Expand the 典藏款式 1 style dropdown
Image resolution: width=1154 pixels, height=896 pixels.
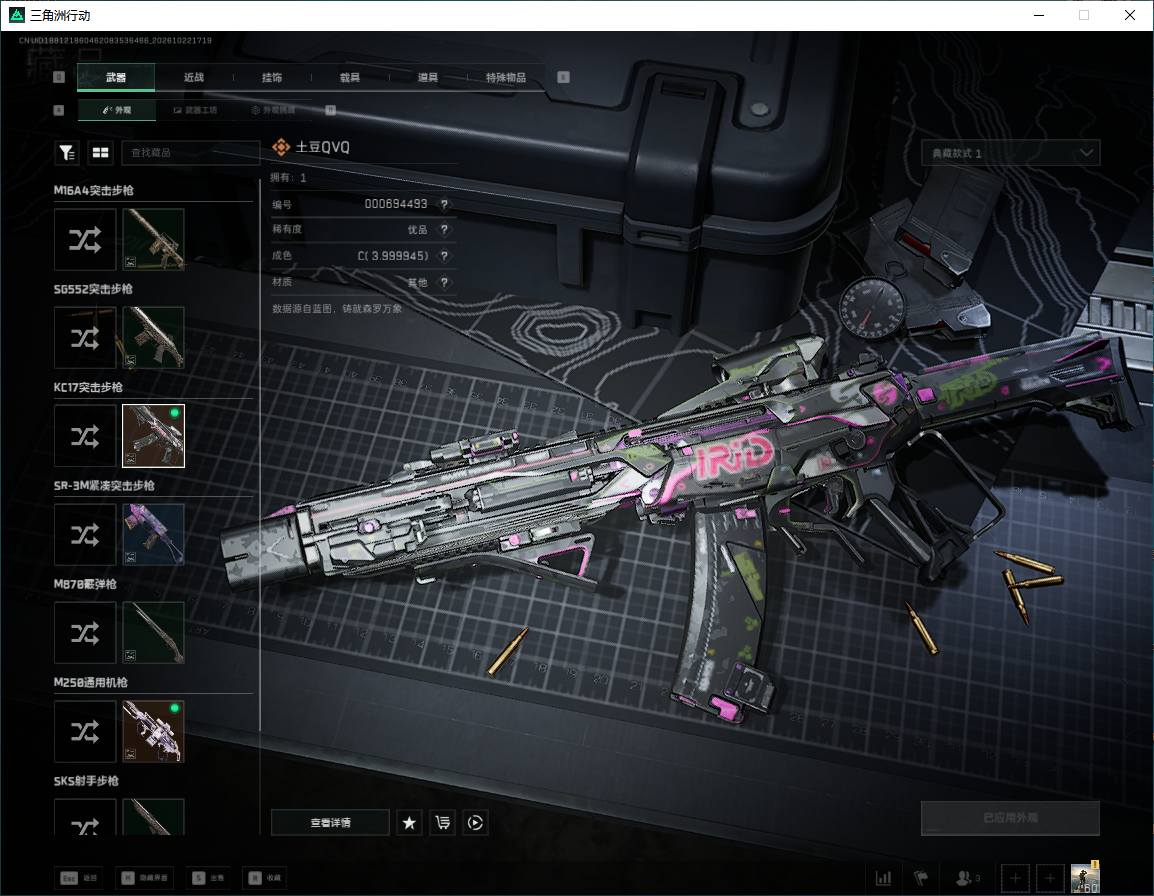coord(1010,152)
